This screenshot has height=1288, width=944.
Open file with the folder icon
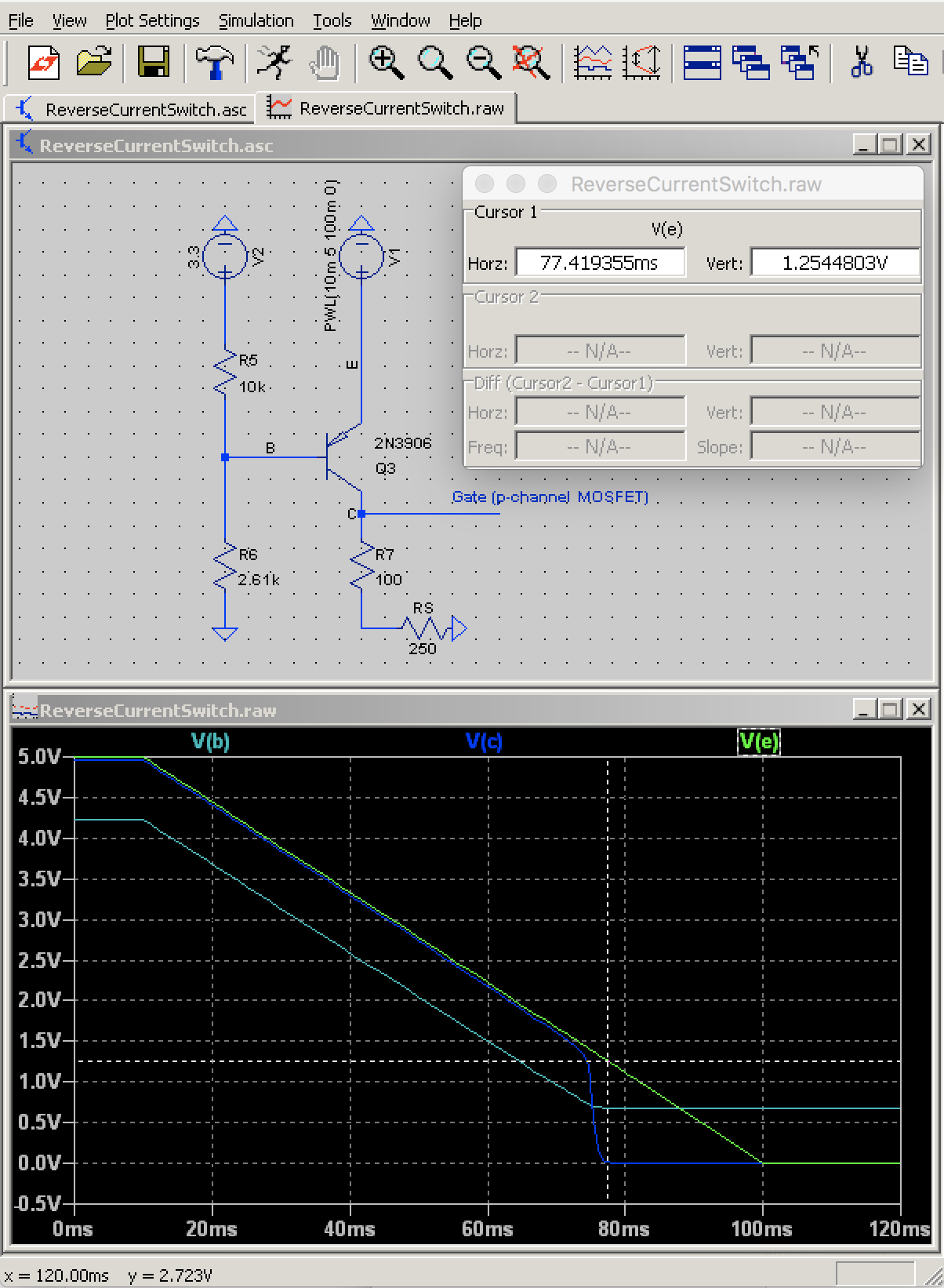94,62
